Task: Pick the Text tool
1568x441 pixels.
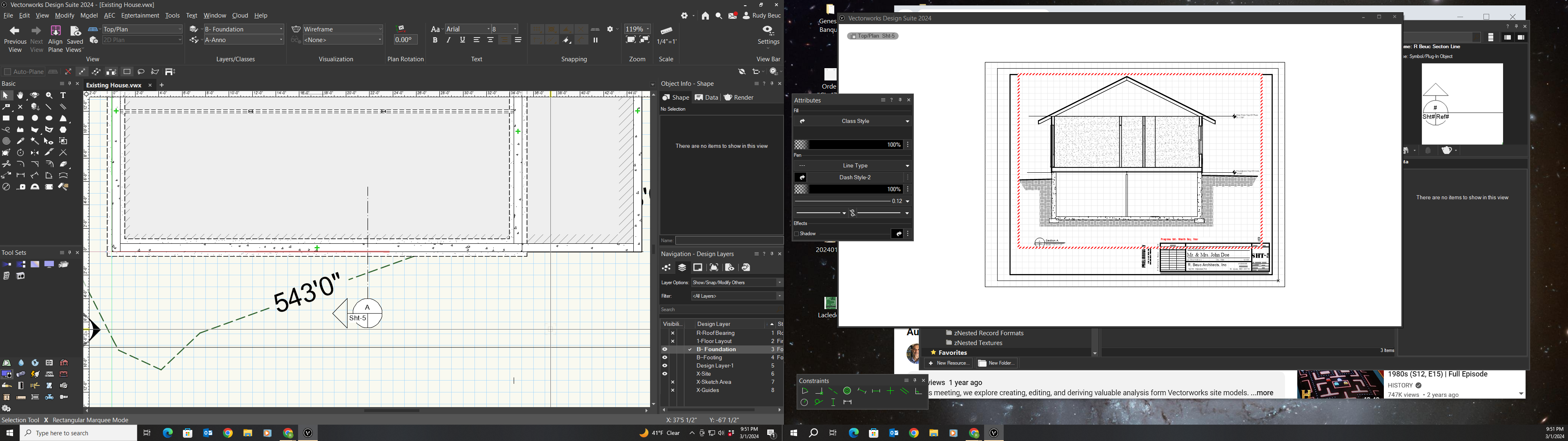Action: click(x=63, y=96)
